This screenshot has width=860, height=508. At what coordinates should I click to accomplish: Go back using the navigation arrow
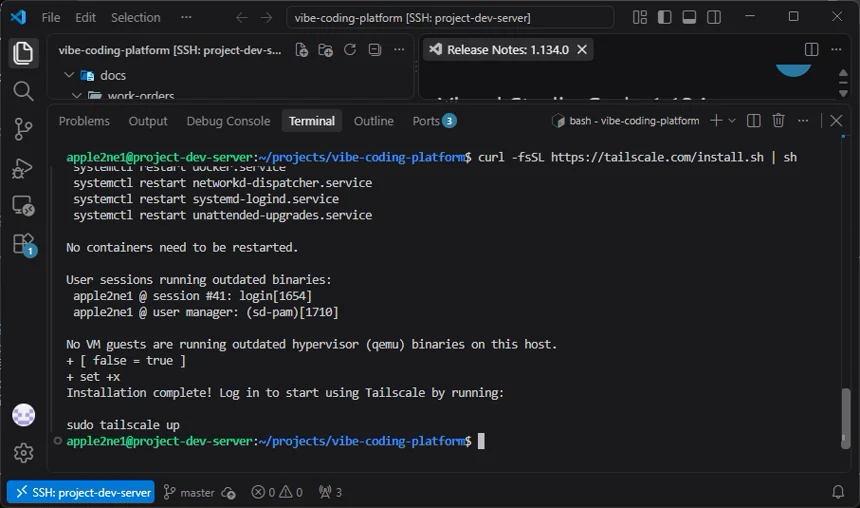tap(241, 18)
